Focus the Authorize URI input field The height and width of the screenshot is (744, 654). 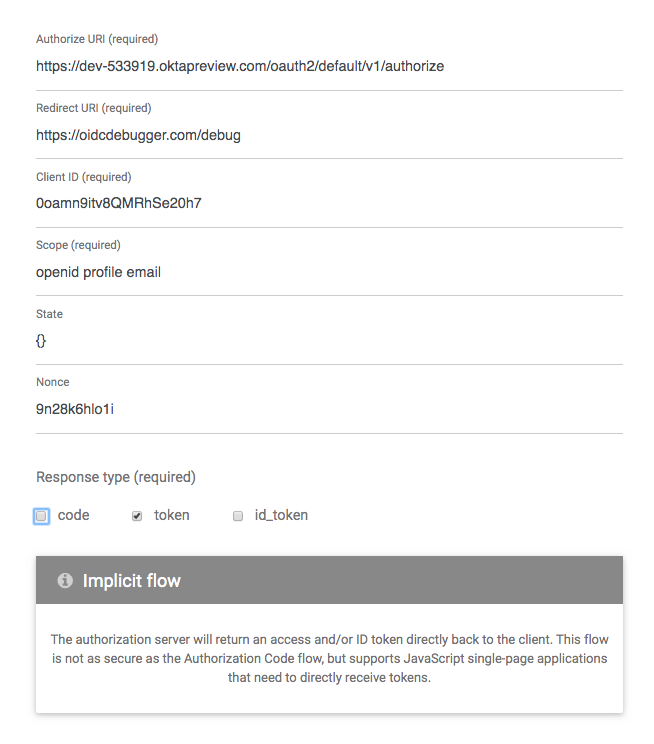click(x=329, y=67)
